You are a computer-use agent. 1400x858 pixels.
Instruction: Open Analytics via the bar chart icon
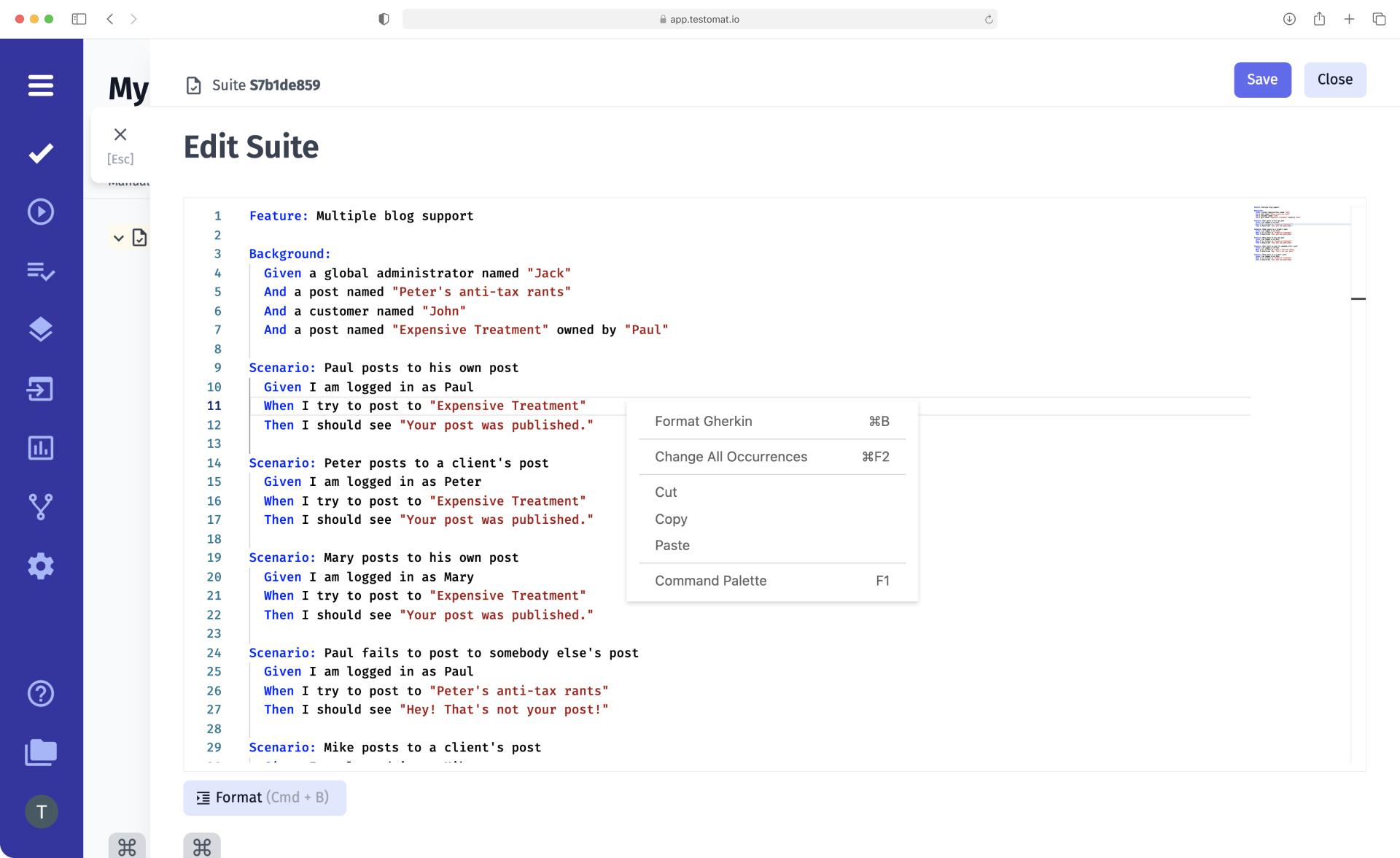coord(41,448)
